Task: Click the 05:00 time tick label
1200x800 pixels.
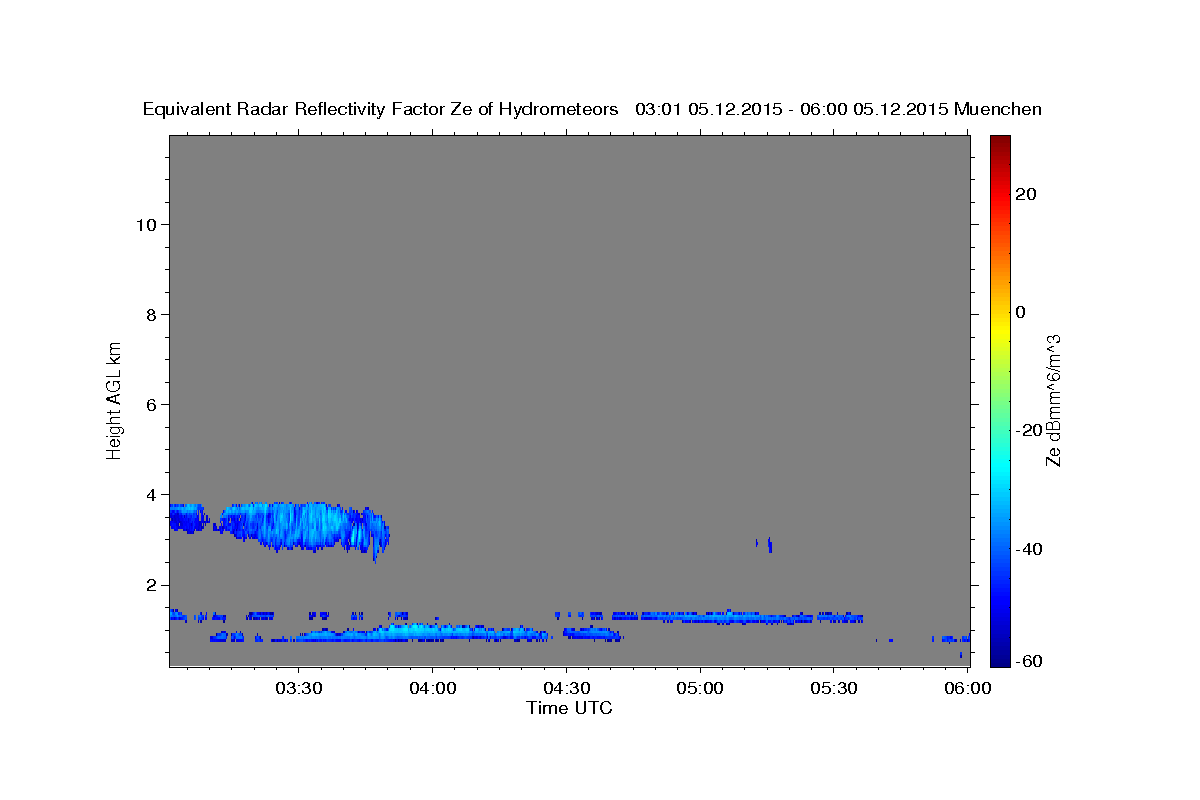Action: pos(701,689)
